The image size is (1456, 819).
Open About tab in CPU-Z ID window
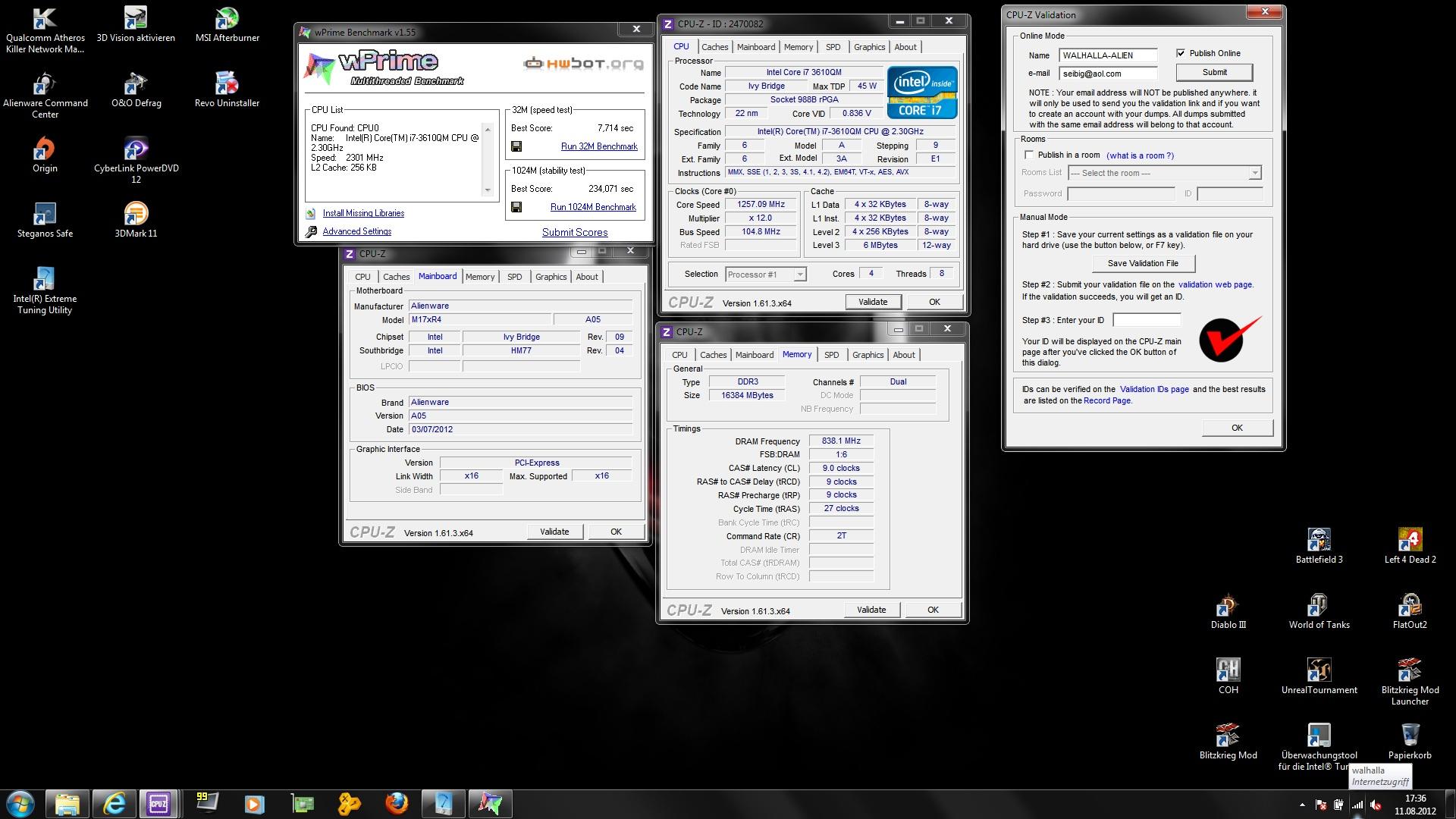(x=905, y=47)
